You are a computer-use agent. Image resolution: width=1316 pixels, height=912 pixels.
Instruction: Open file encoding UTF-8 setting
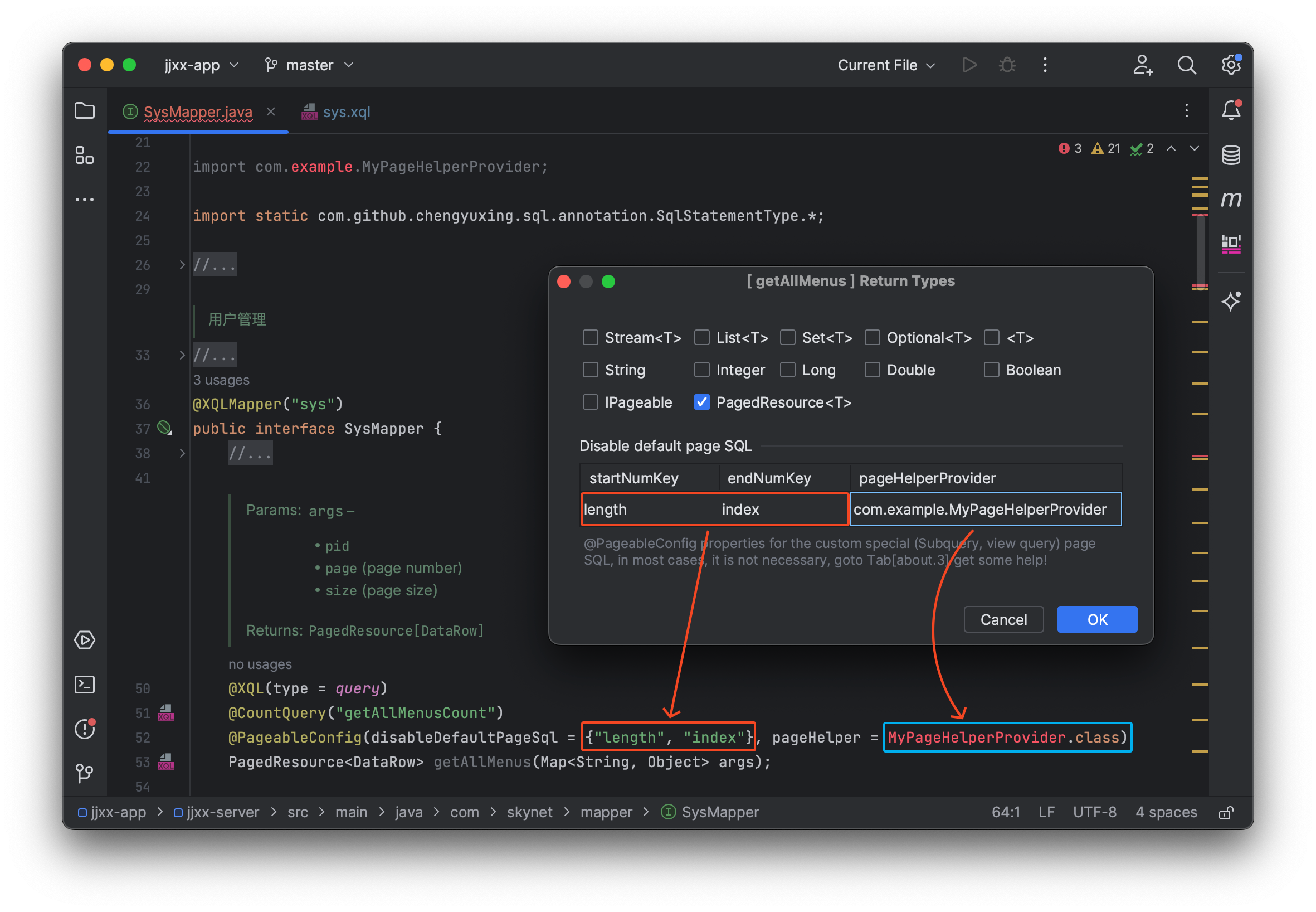coord(1094,813)
